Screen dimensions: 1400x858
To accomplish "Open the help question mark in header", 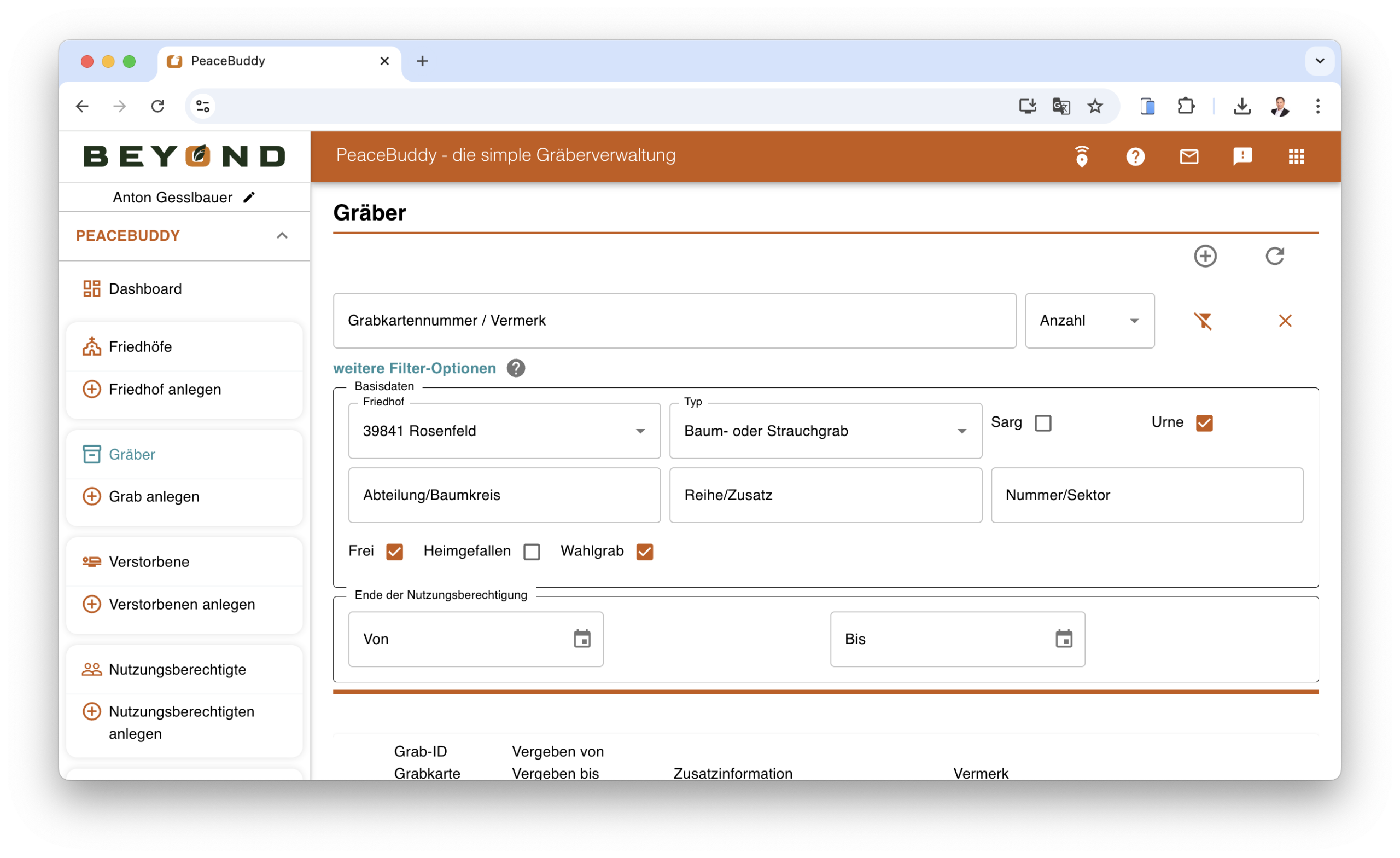I will [1135, 156].
